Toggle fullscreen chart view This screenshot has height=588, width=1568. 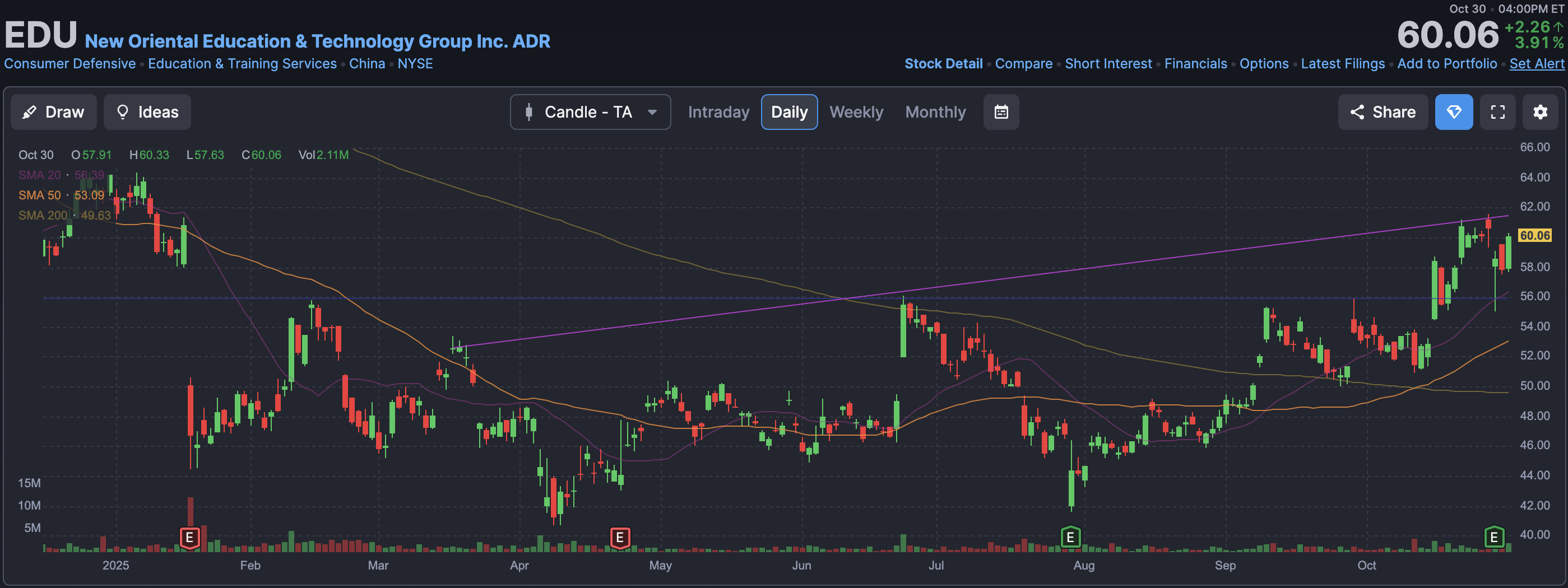point(1497,112)
